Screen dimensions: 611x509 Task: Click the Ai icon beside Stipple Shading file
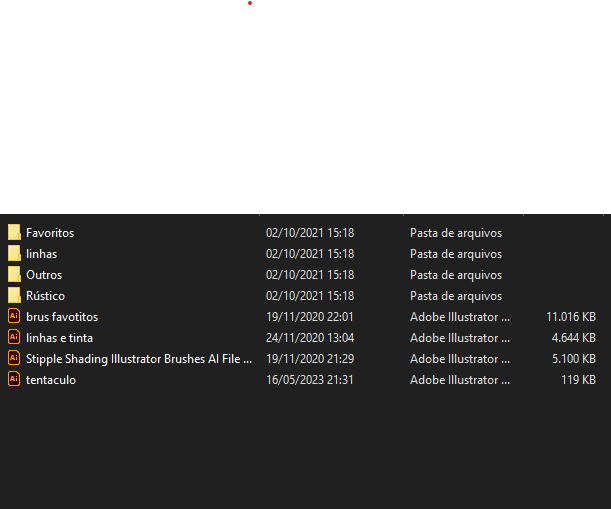tap(14, 358)
